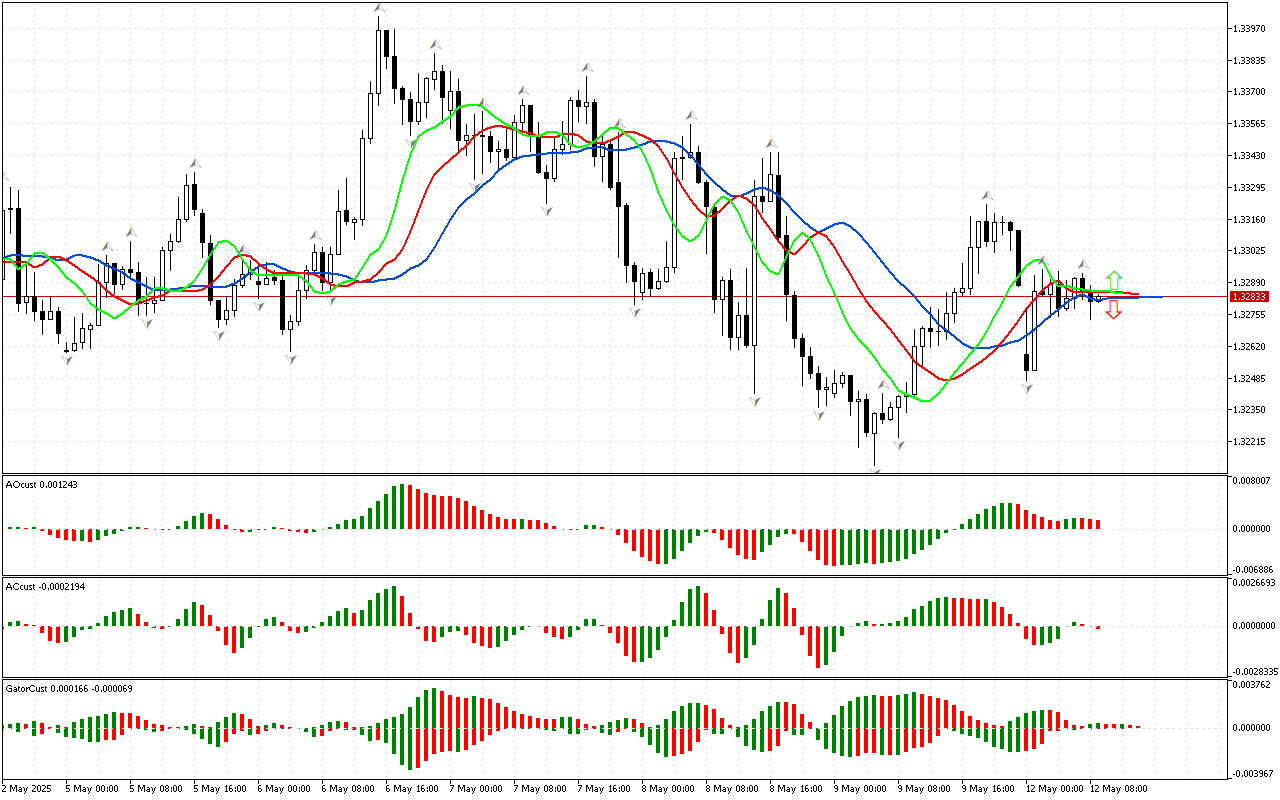Click the 1.33970 price scale value
Image resolution: width=1280 pixels, height=800 pixels.
pos(1252,29)
